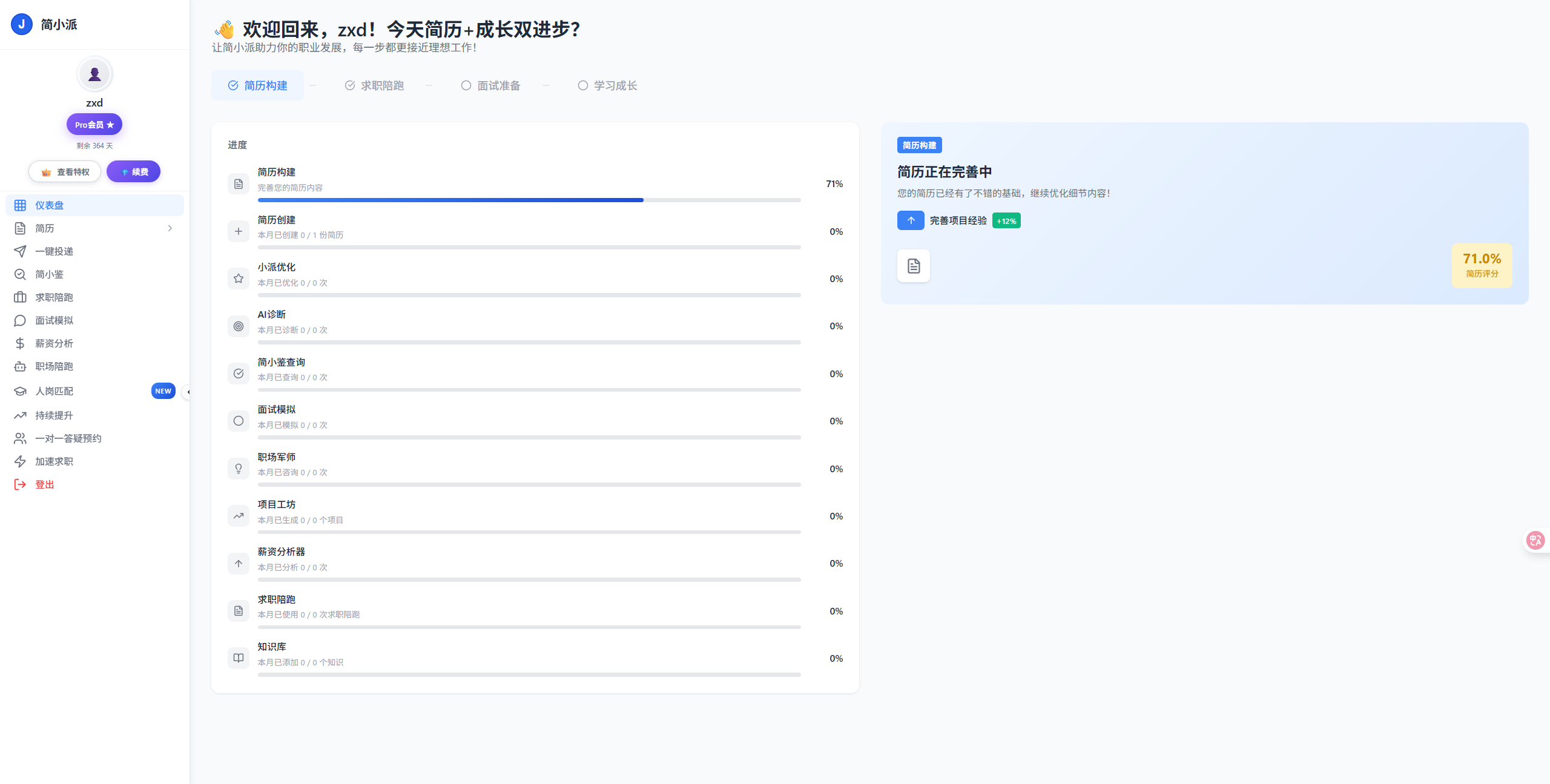The width and height of the screenshot is (1550, 784).
Task: Select the 一键投递 sidebar icon
Action: [x=20, y=251]
